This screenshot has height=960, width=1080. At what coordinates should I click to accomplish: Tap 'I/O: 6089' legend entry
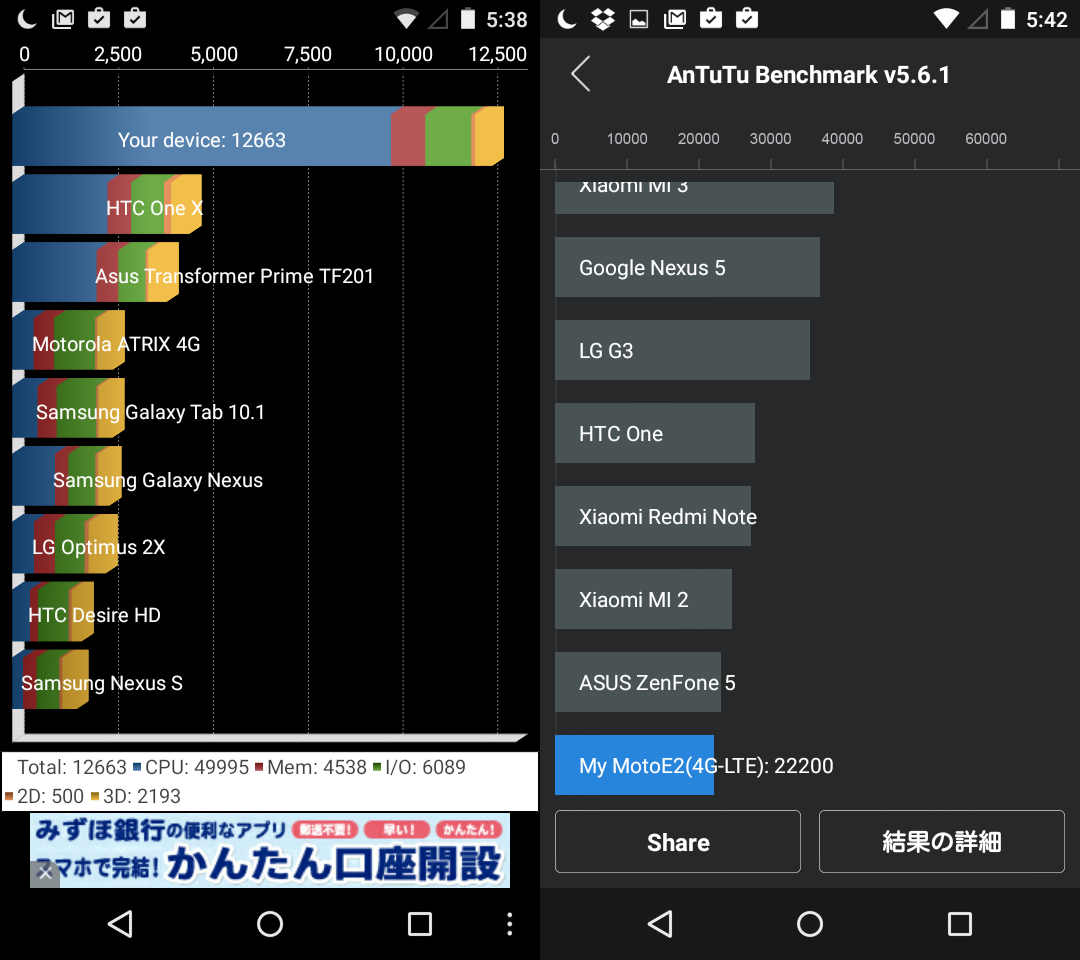click(x=419, y=767)
